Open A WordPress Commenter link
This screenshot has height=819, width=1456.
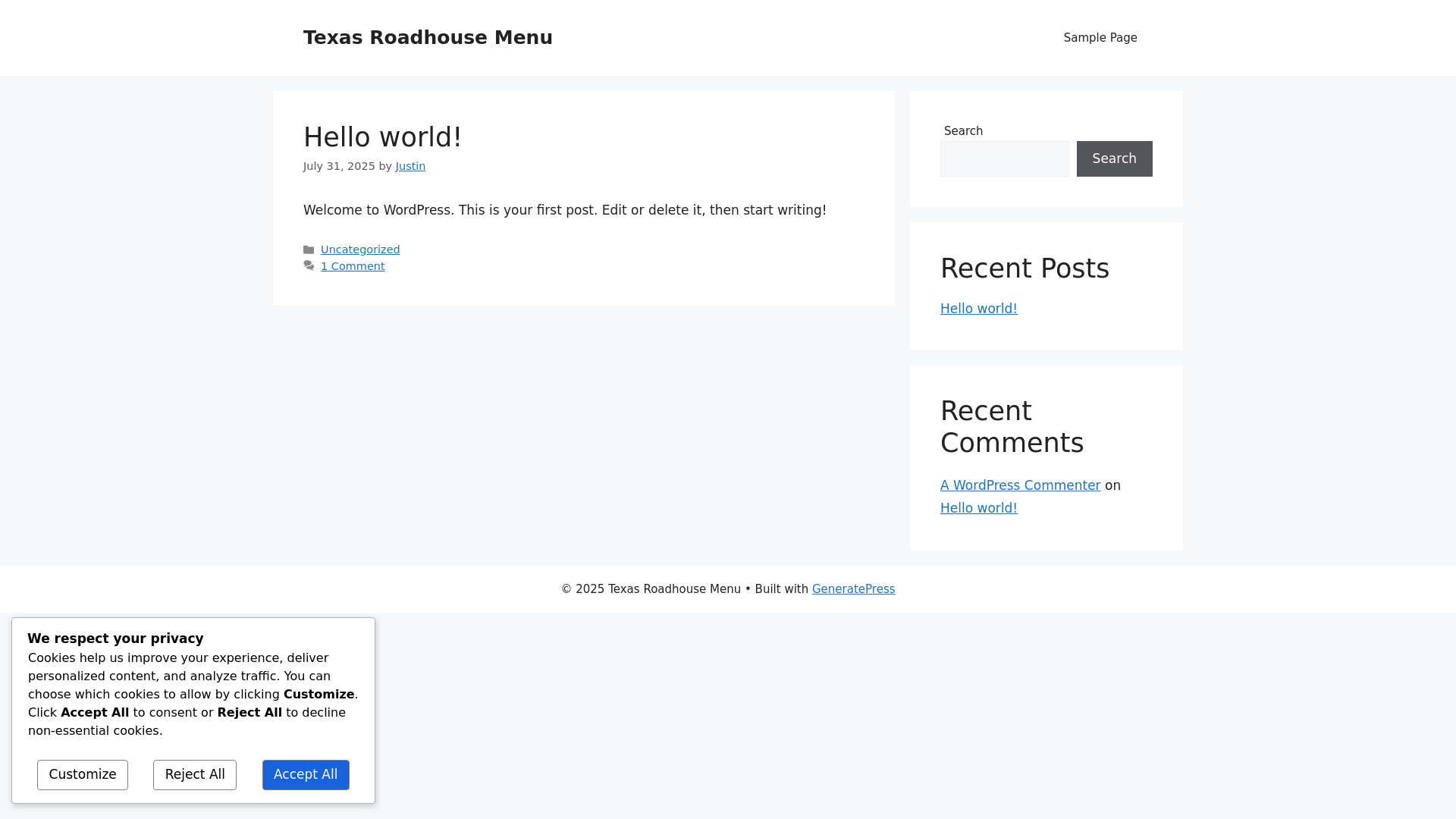[x=1020, y=485]
